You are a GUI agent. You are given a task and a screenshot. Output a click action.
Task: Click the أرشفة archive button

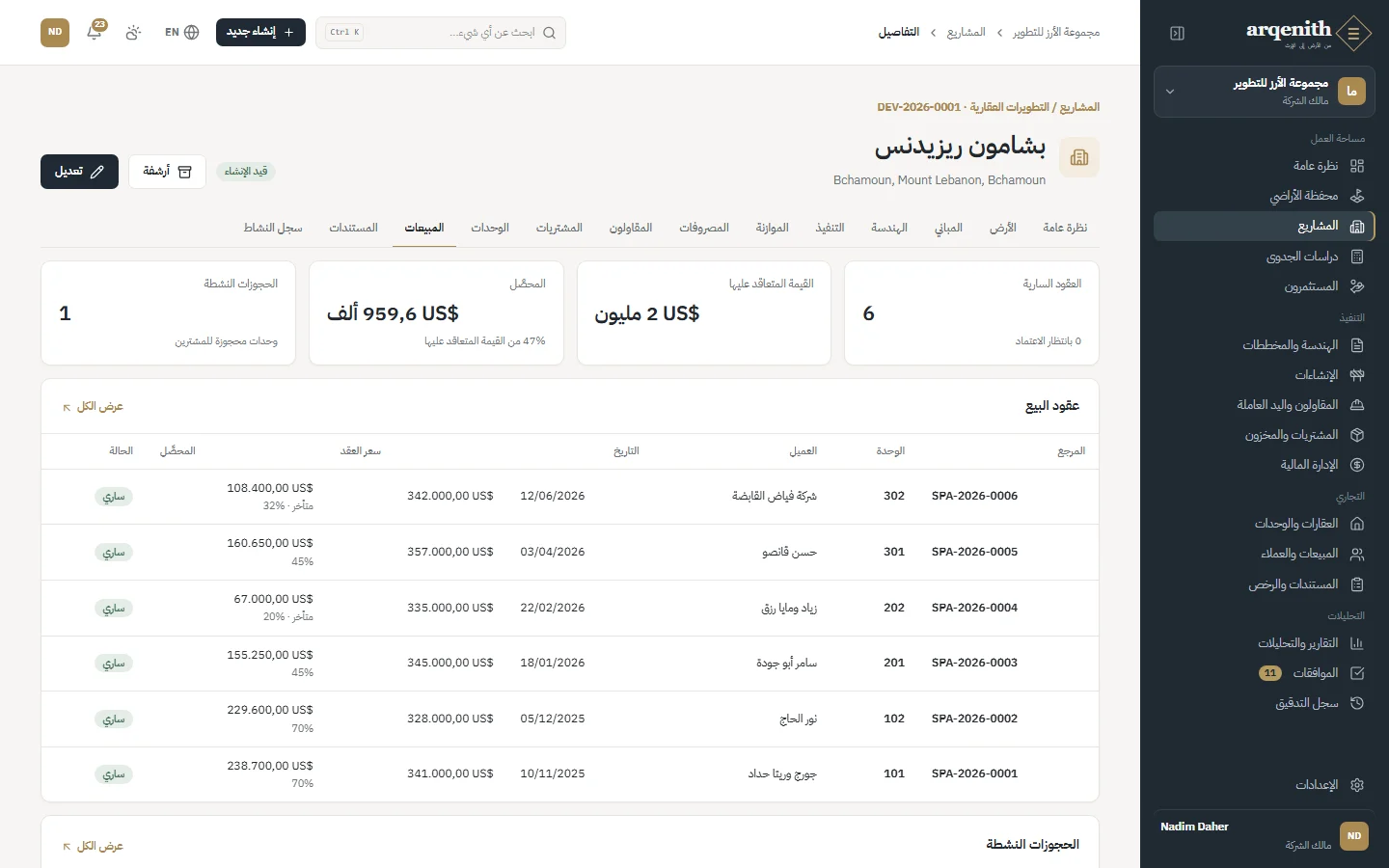pos(168,172)
